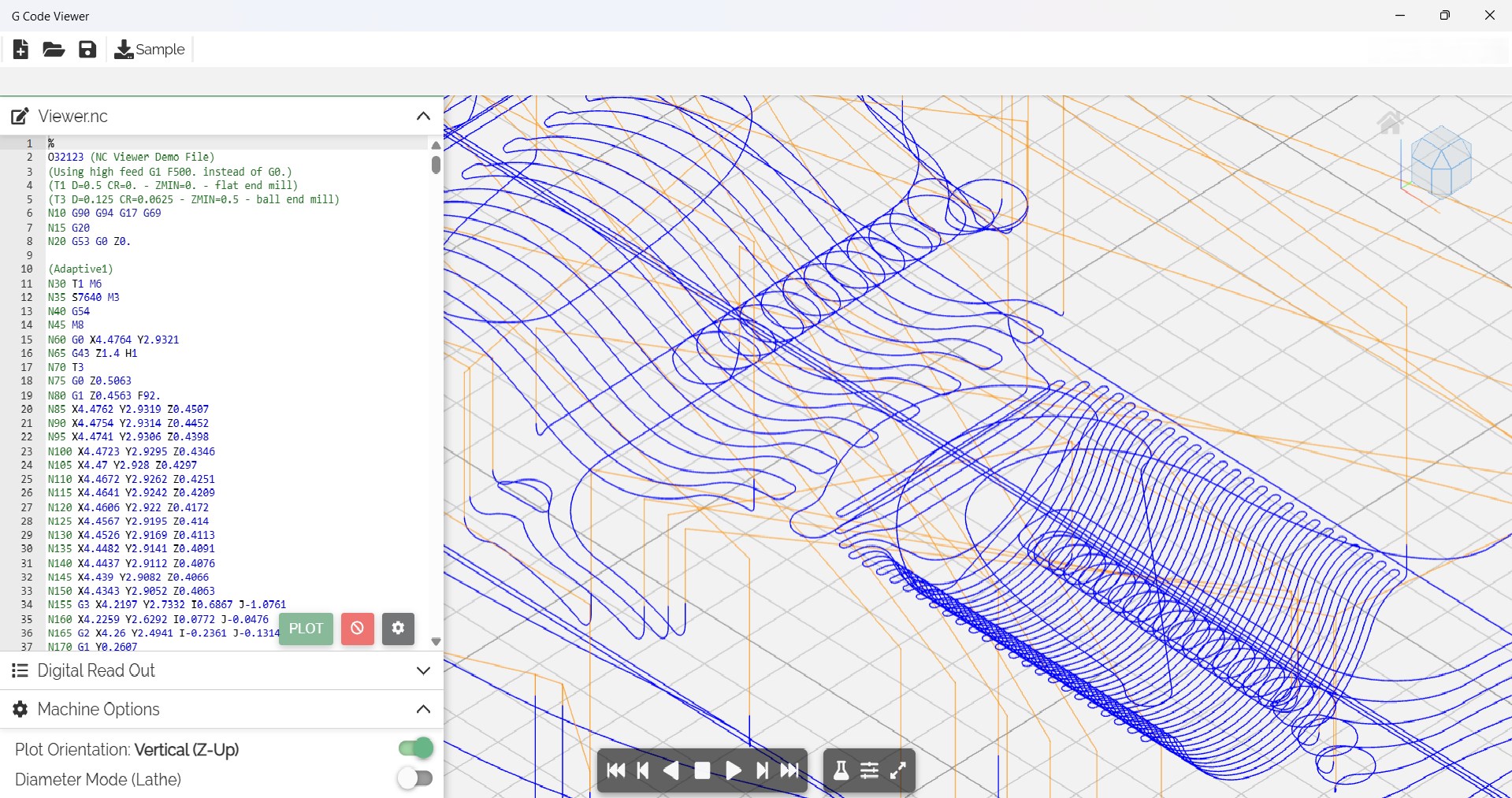Return view home with the house icon
This screenshot has width=1512, height=798.
(1391, 123)
